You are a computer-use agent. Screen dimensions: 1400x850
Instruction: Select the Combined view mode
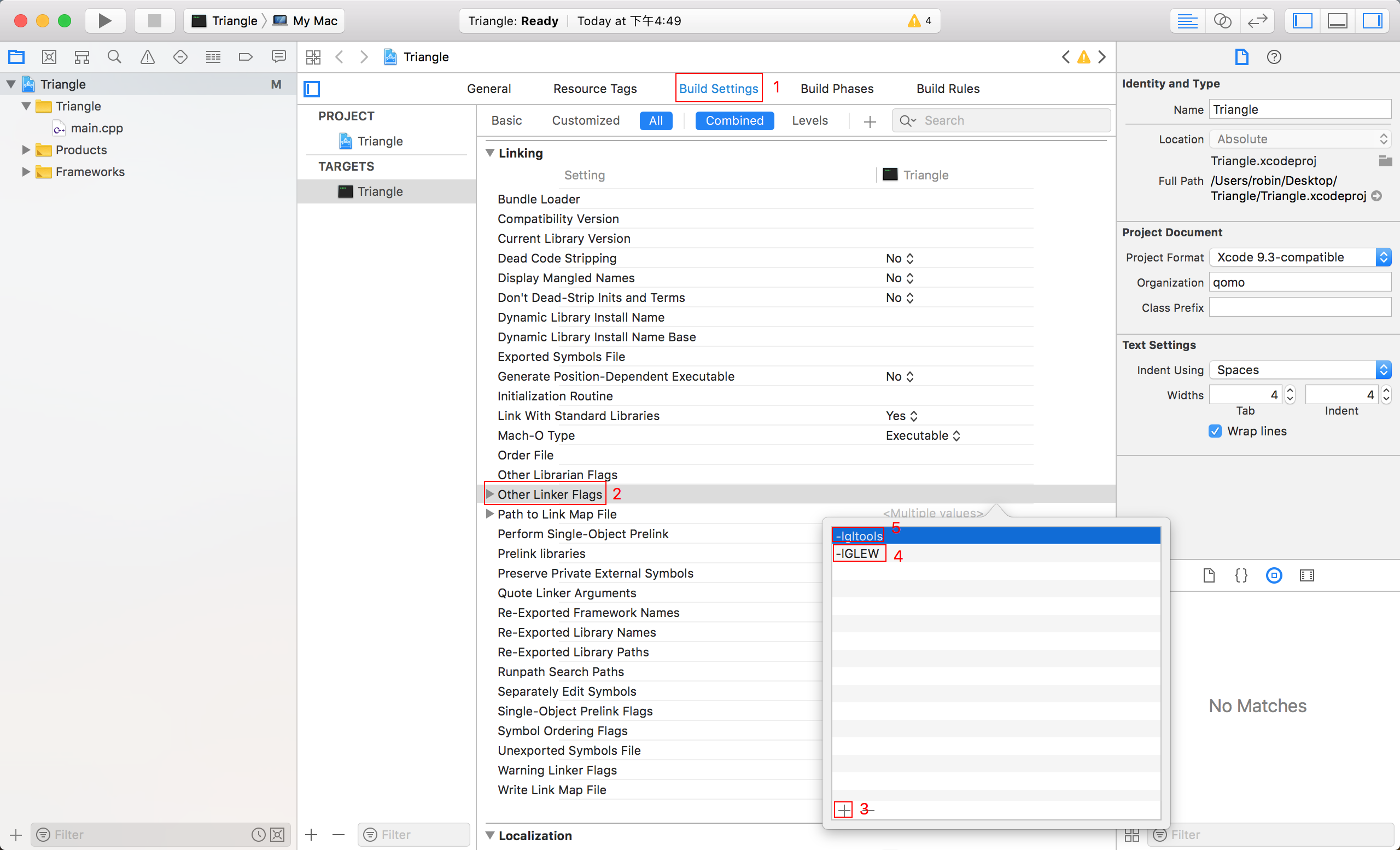(x=734, y=120)
